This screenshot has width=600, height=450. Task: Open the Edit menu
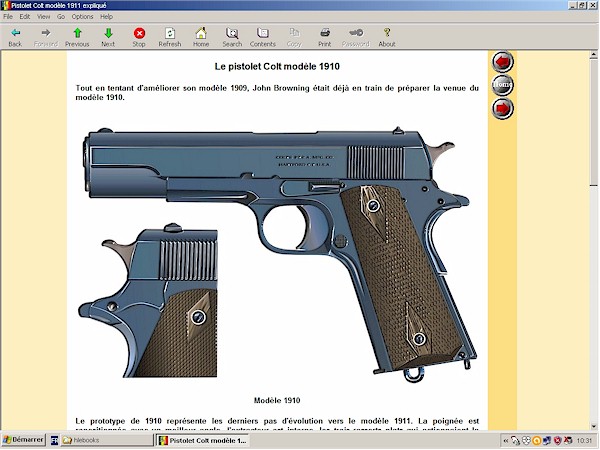coord(24,16)
